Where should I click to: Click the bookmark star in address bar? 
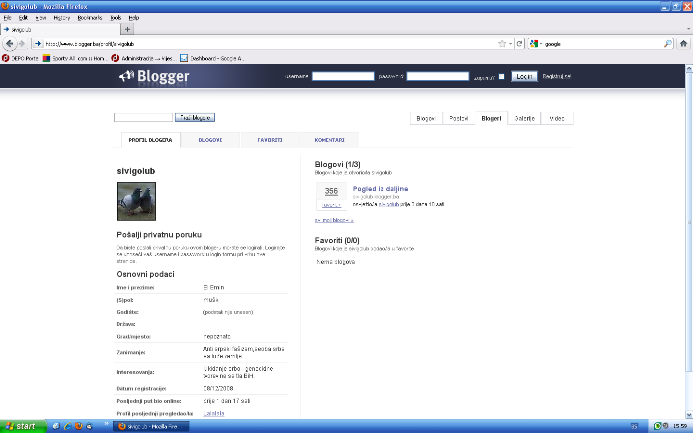(x=500, y=44)
